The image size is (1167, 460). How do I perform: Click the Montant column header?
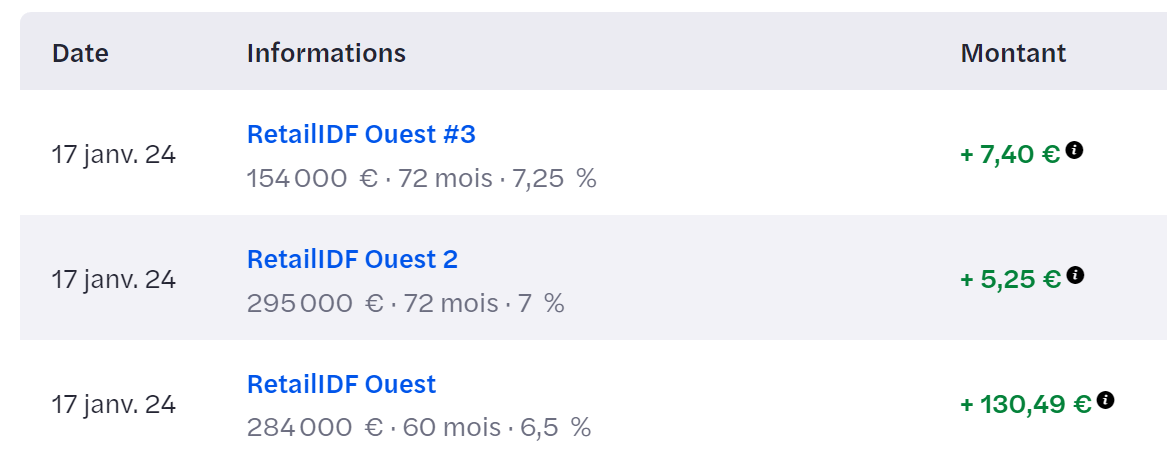pyautogui.click(x=1013, y=53)
